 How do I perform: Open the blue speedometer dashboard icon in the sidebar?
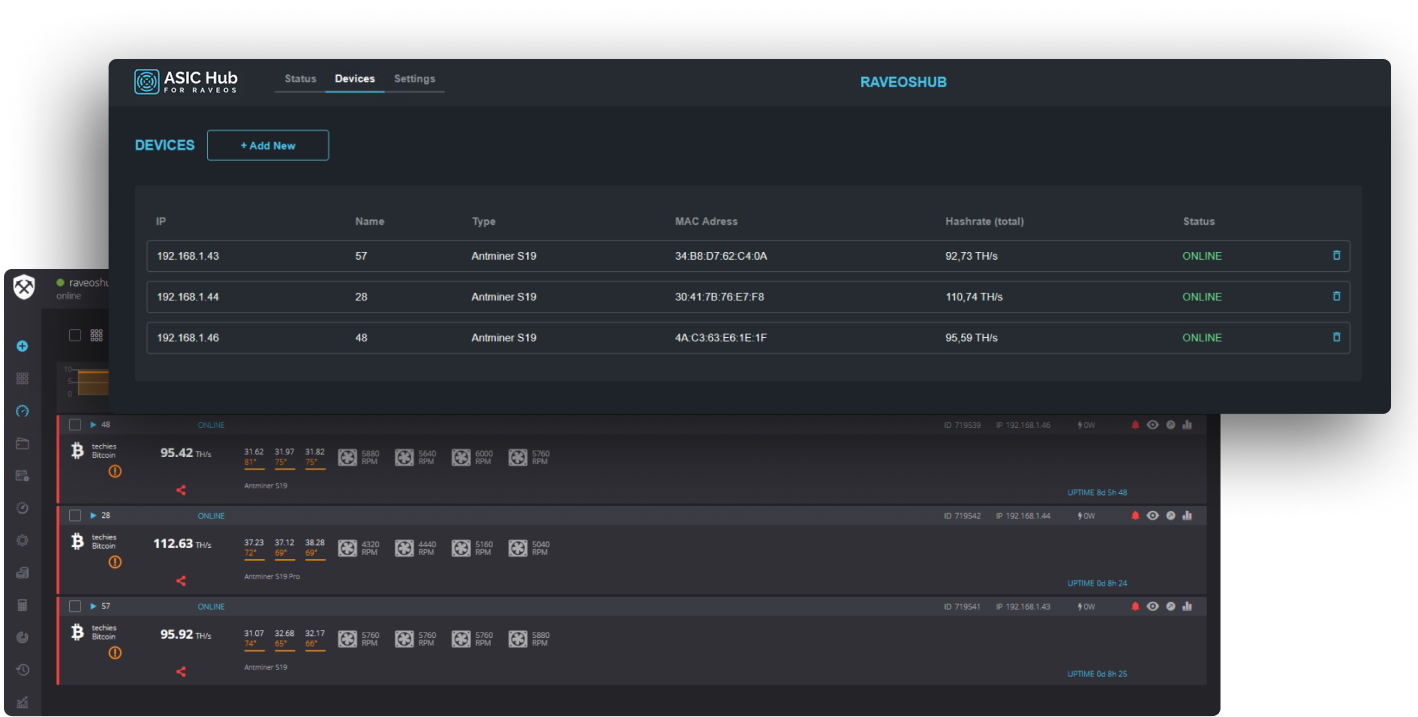tap(23, 411)
